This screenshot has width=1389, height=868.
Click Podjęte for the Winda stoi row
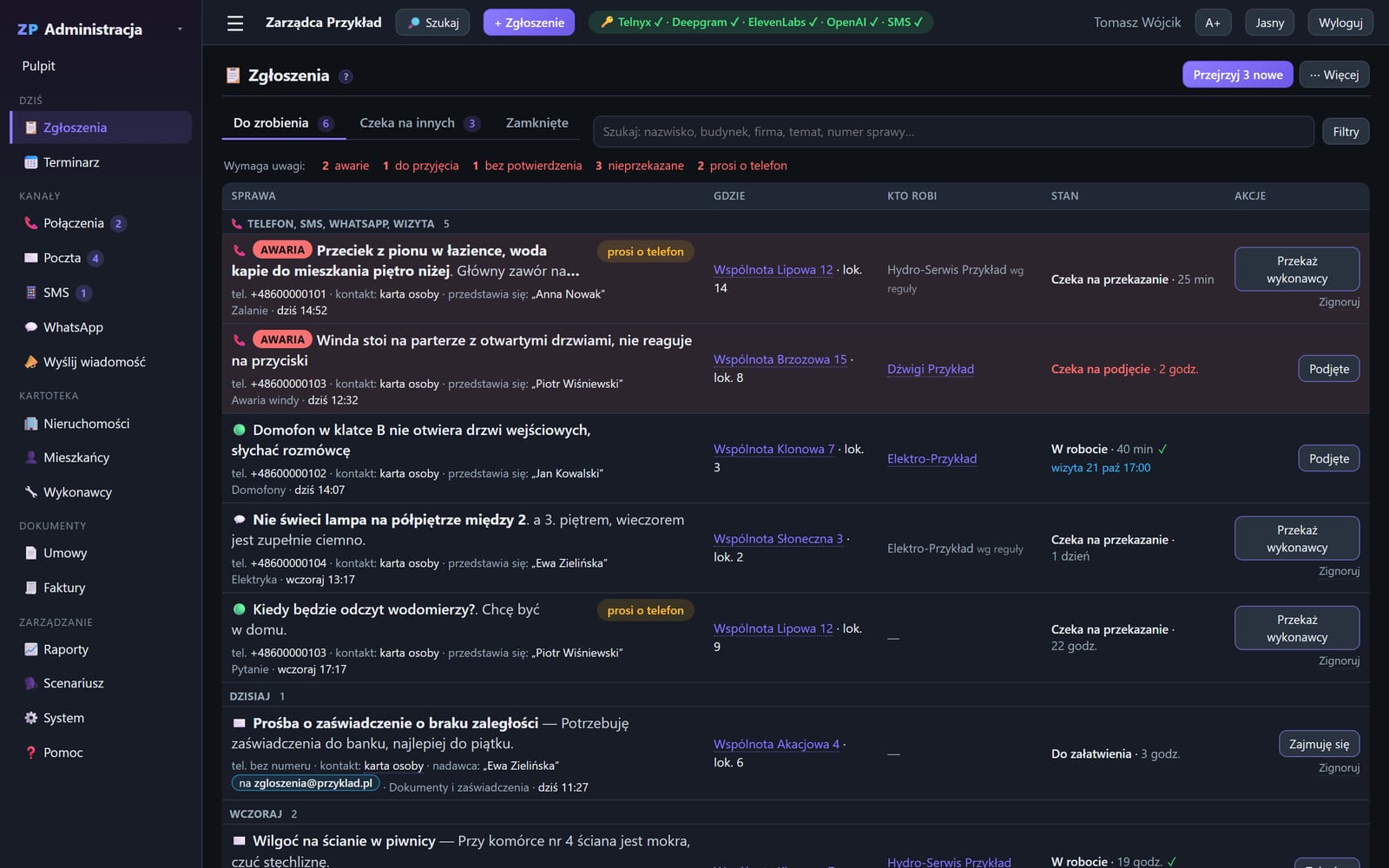tap(1329, 369)
